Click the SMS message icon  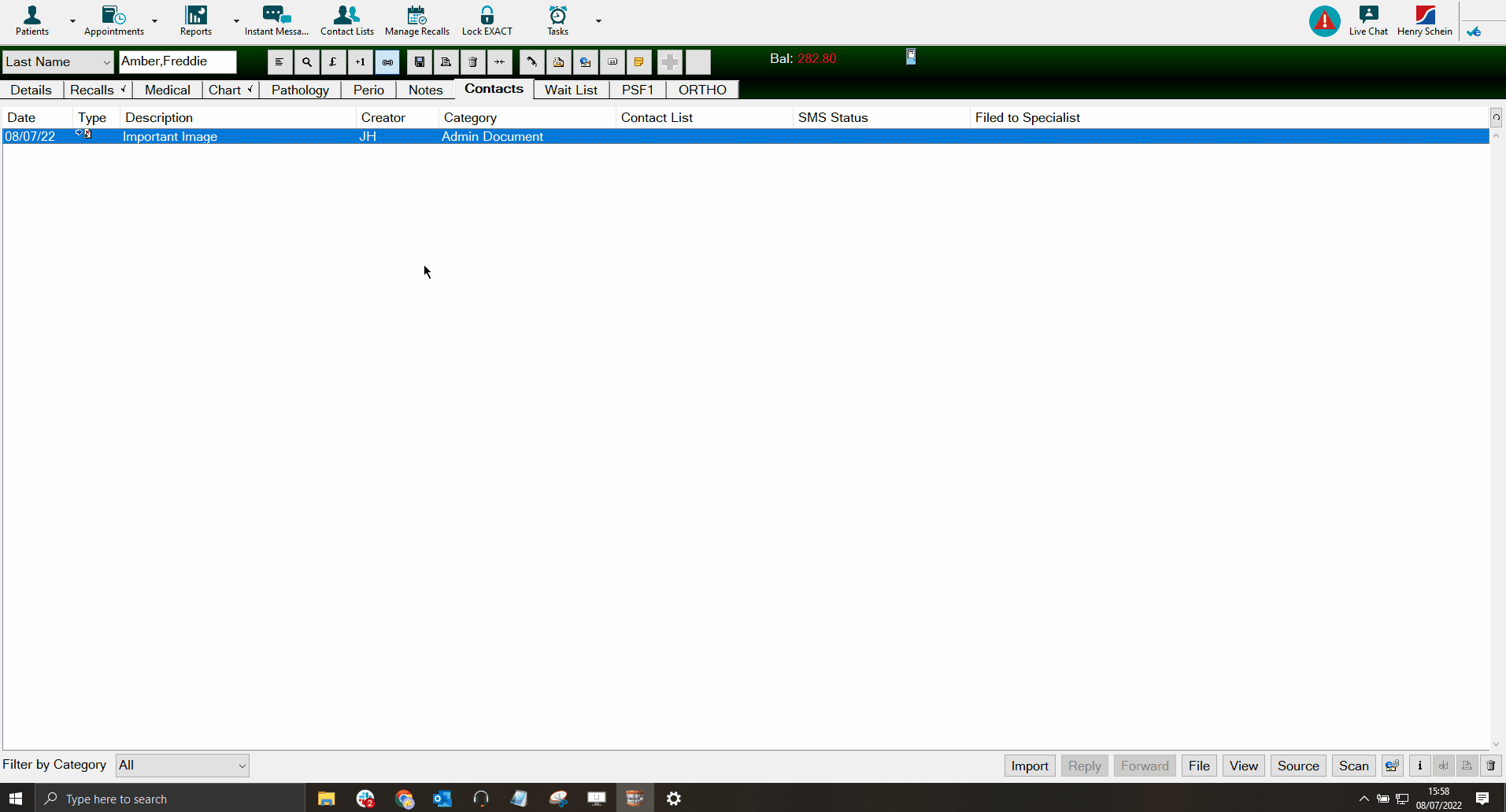[x=612, y=62]
